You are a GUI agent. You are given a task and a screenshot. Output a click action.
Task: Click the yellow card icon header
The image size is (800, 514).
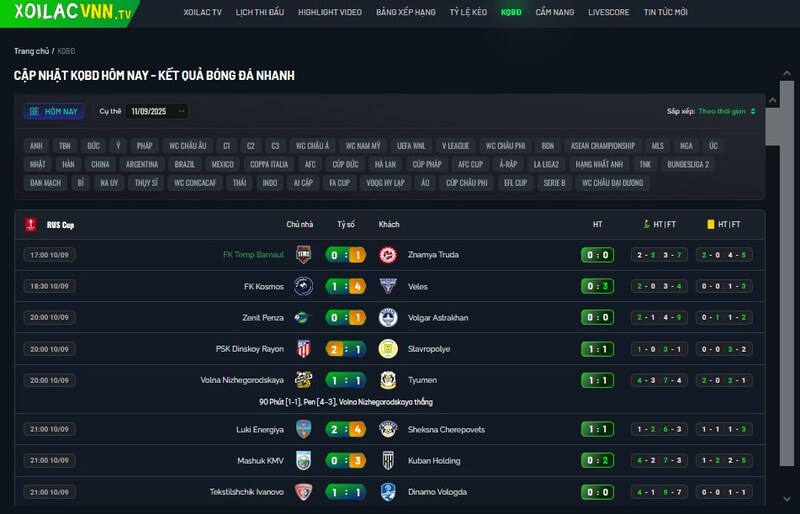[710, 224]
